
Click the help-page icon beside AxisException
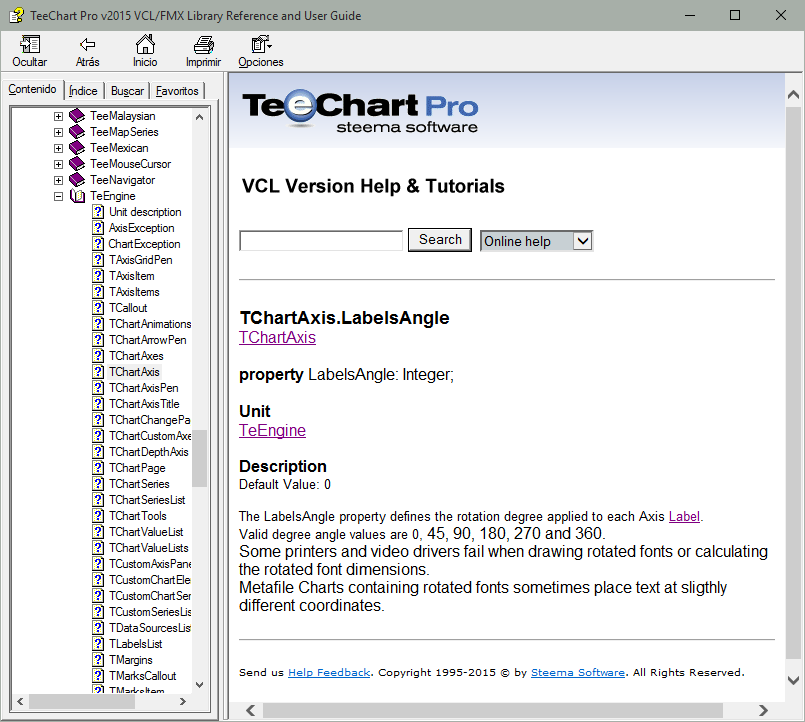(98, 227)
